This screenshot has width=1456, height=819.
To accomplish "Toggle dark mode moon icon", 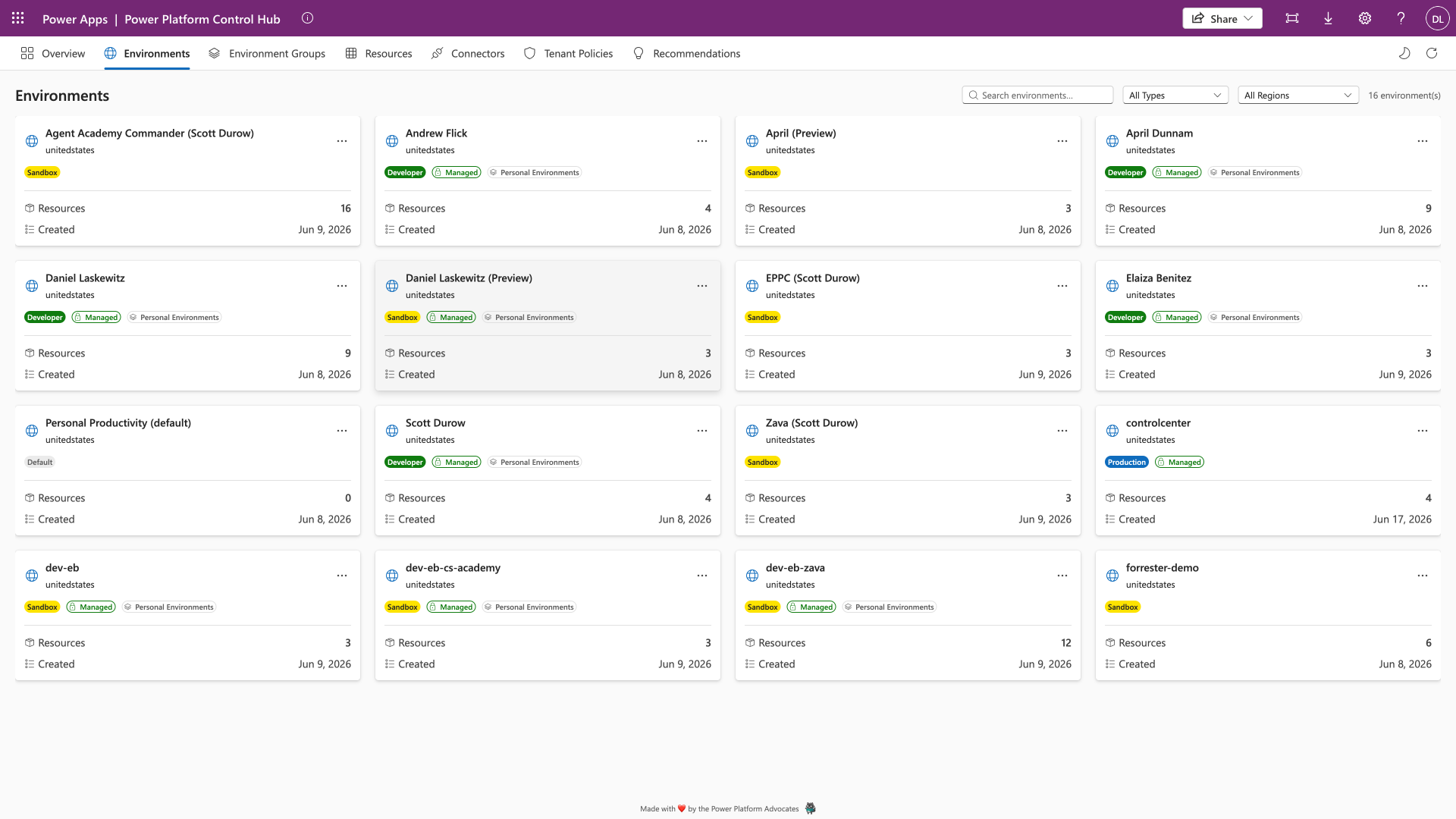I will [1404, 53].
